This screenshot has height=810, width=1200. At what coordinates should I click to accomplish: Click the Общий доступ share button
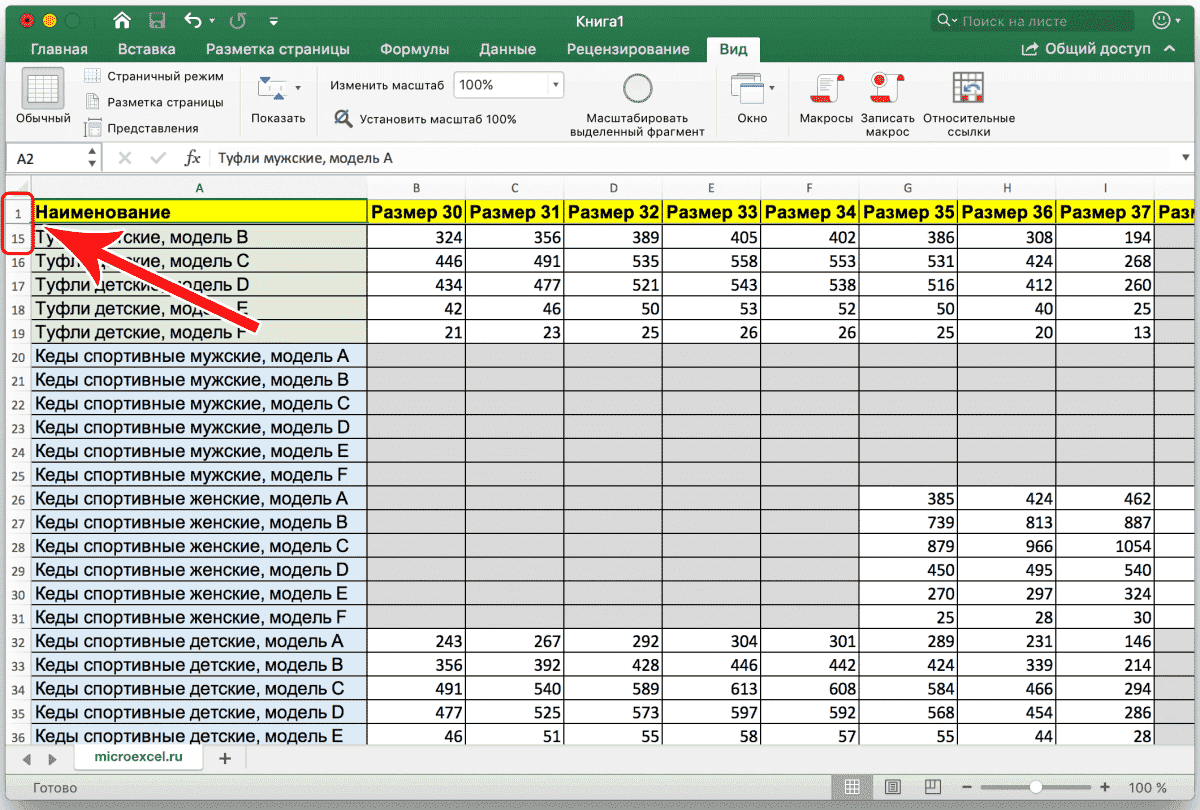pos(1087,49)
